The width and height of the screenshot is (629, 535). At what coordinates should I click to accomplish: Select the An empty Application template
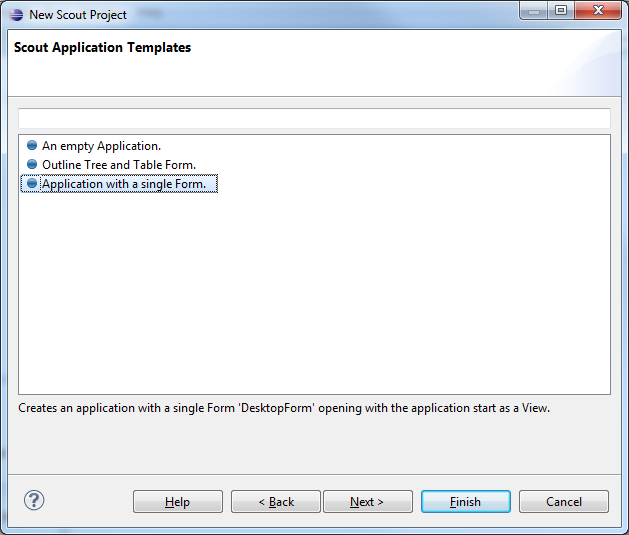[x=101, y=146]
